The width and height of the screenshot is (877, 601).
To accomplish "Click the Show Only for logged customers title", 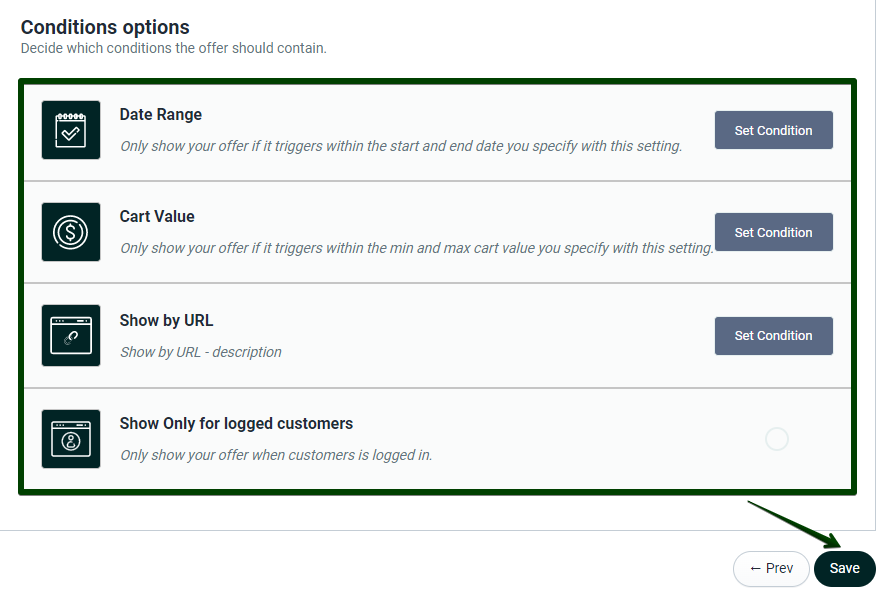I will click(236, 424).
